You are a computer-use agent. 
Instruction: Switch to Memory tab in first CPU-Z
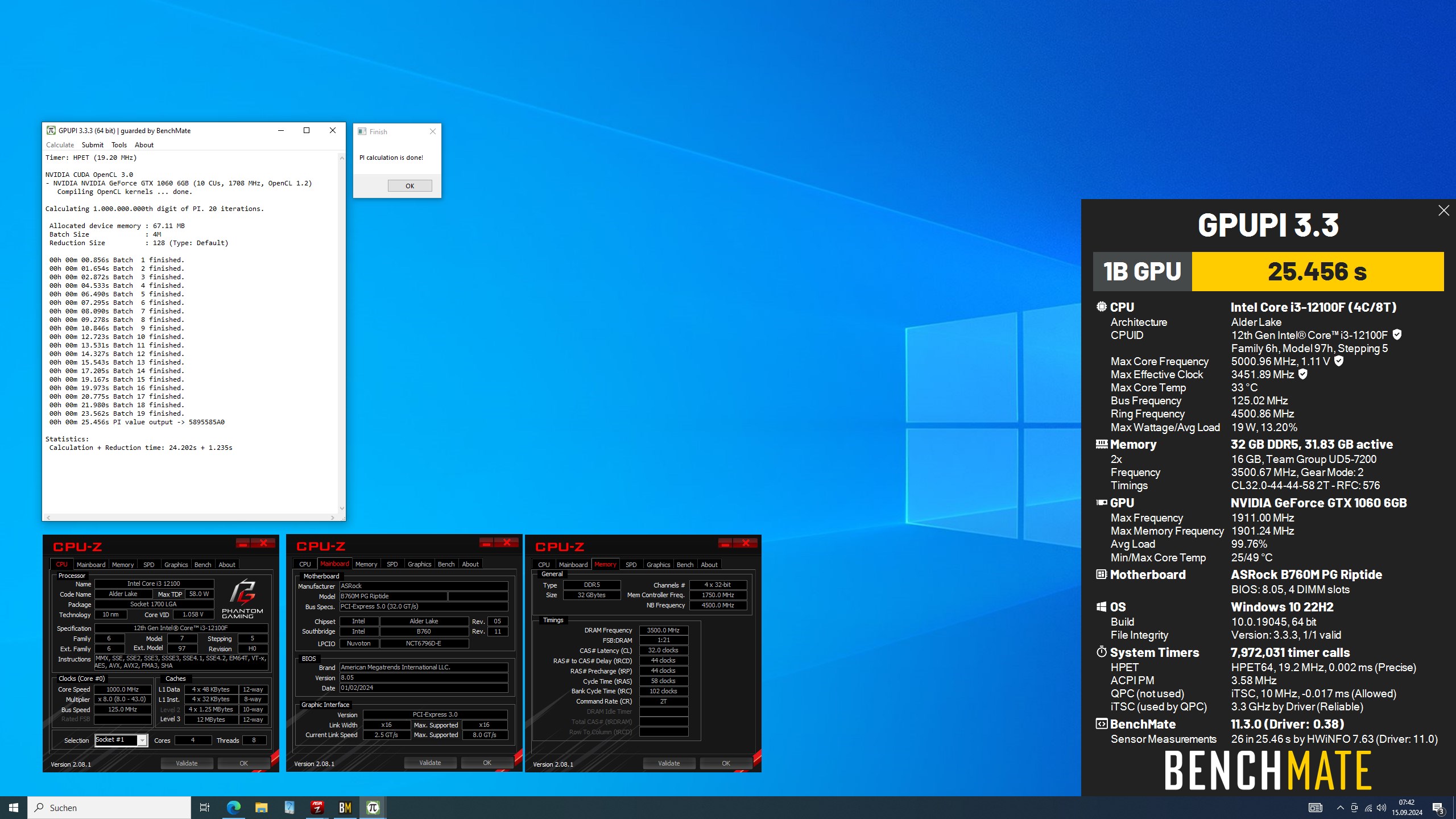[x=123, y=564]
